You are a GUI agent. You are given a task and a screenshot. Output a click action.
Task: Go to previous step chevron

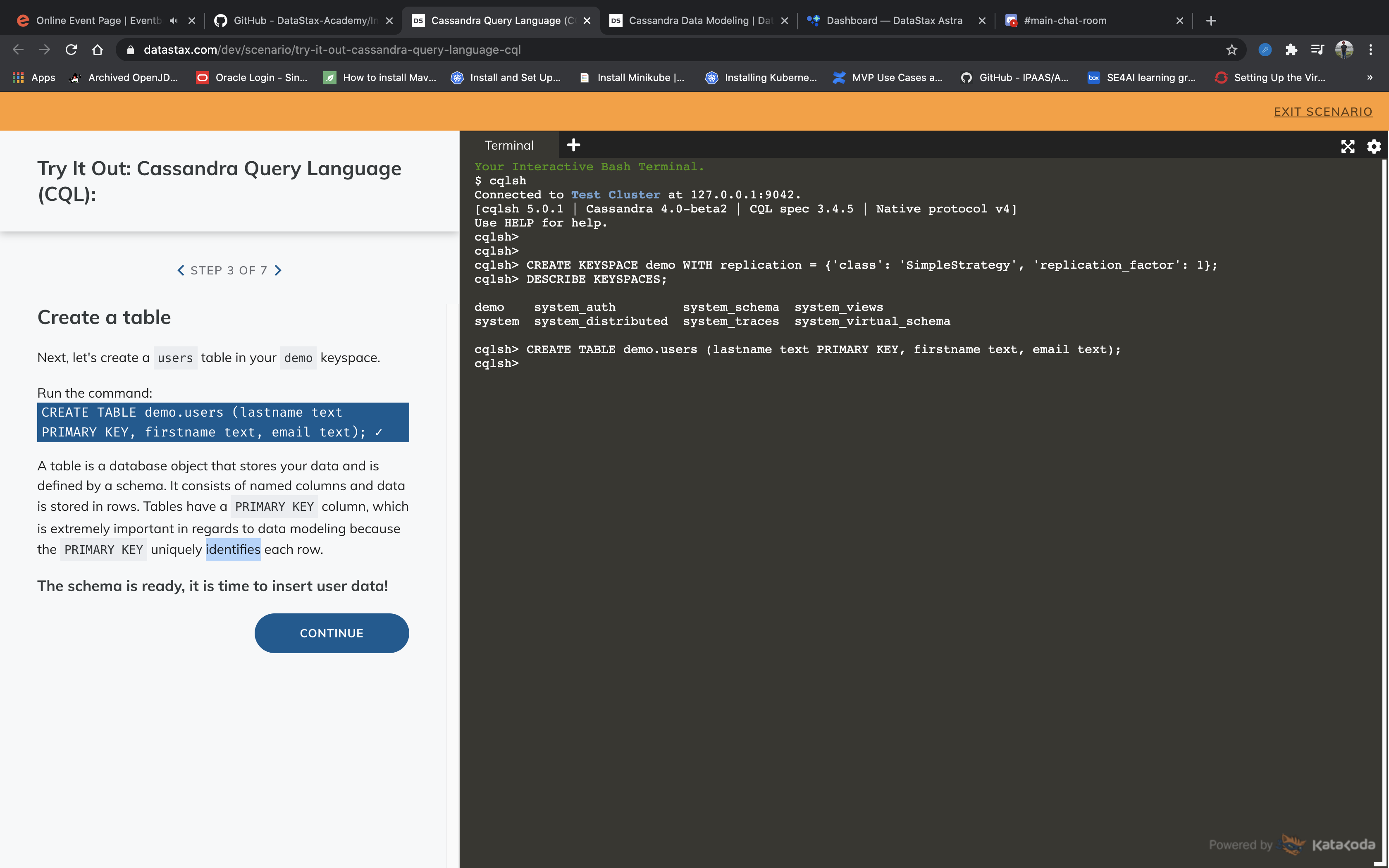click(x=181, y=270)
